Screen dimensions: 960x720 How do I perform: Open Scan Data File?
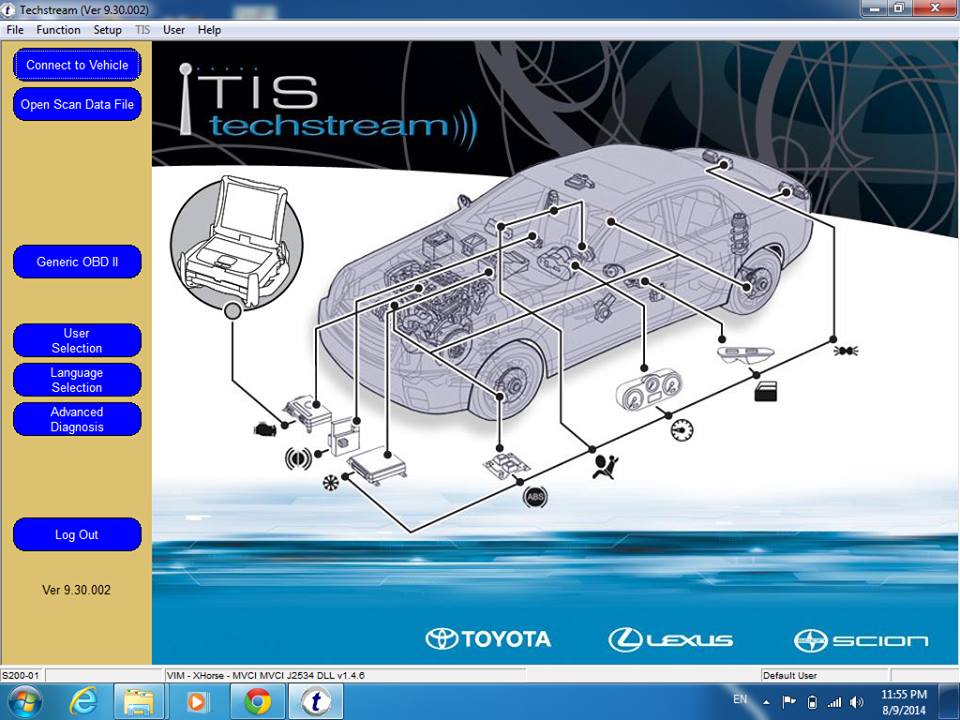77,105
